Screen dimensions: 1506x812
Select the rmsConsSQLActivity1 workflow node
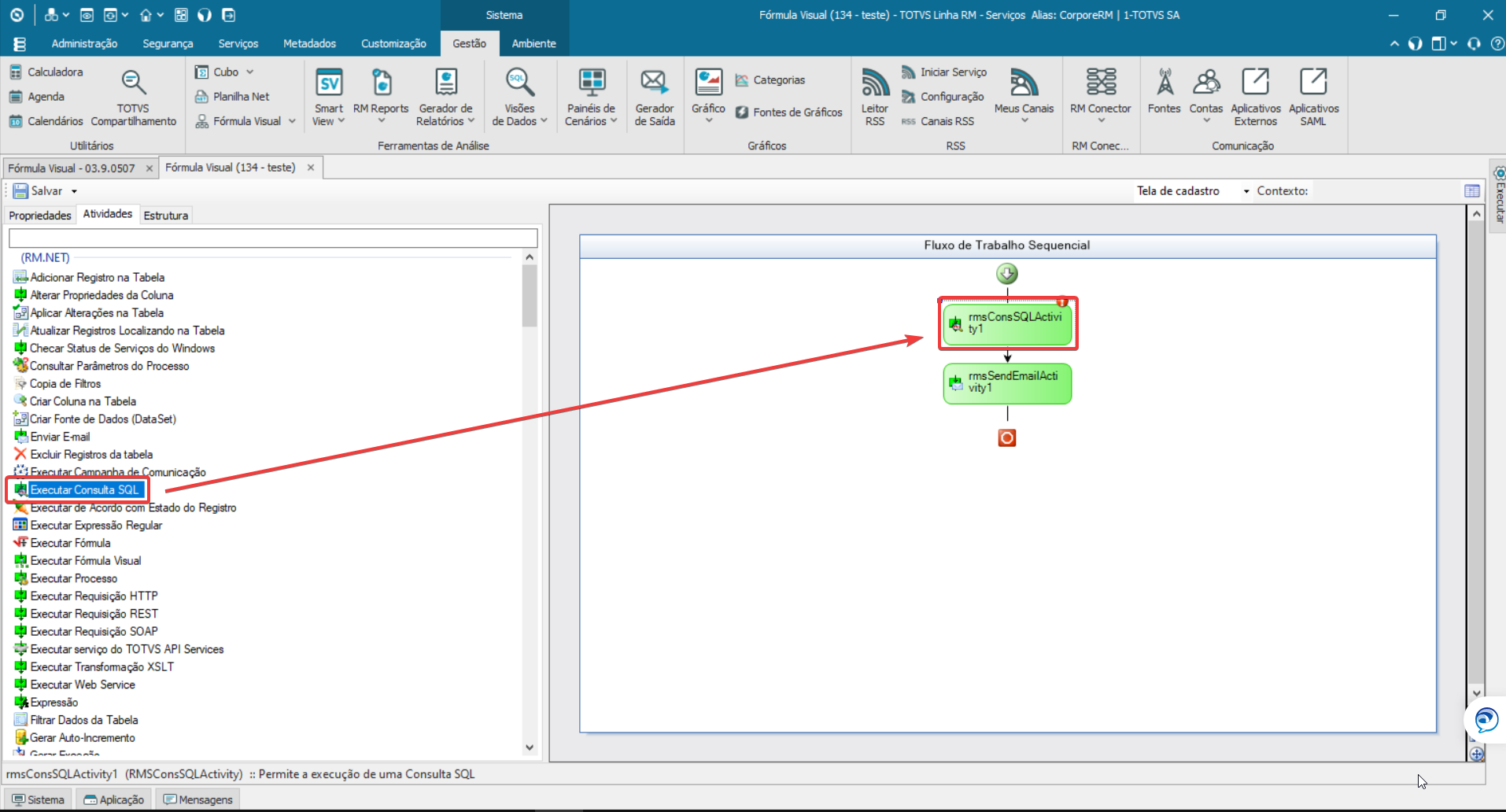(1007, 323)
